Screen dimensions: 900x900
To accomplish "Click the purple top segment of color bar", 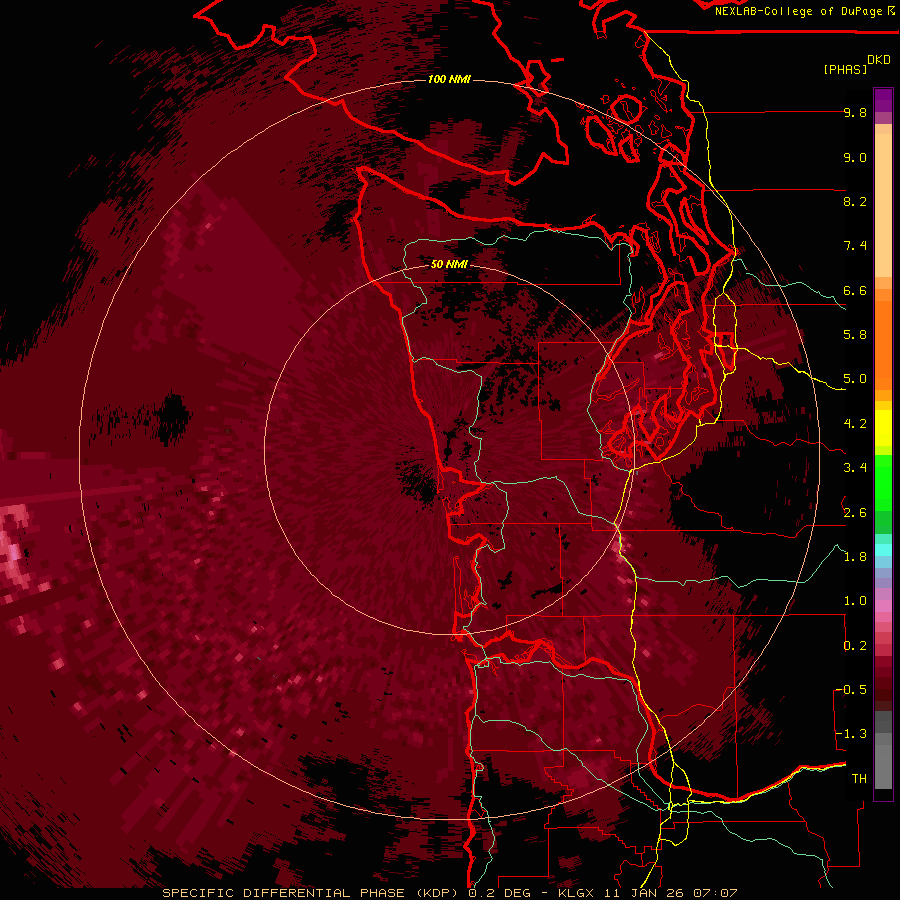I will (883, 100).
